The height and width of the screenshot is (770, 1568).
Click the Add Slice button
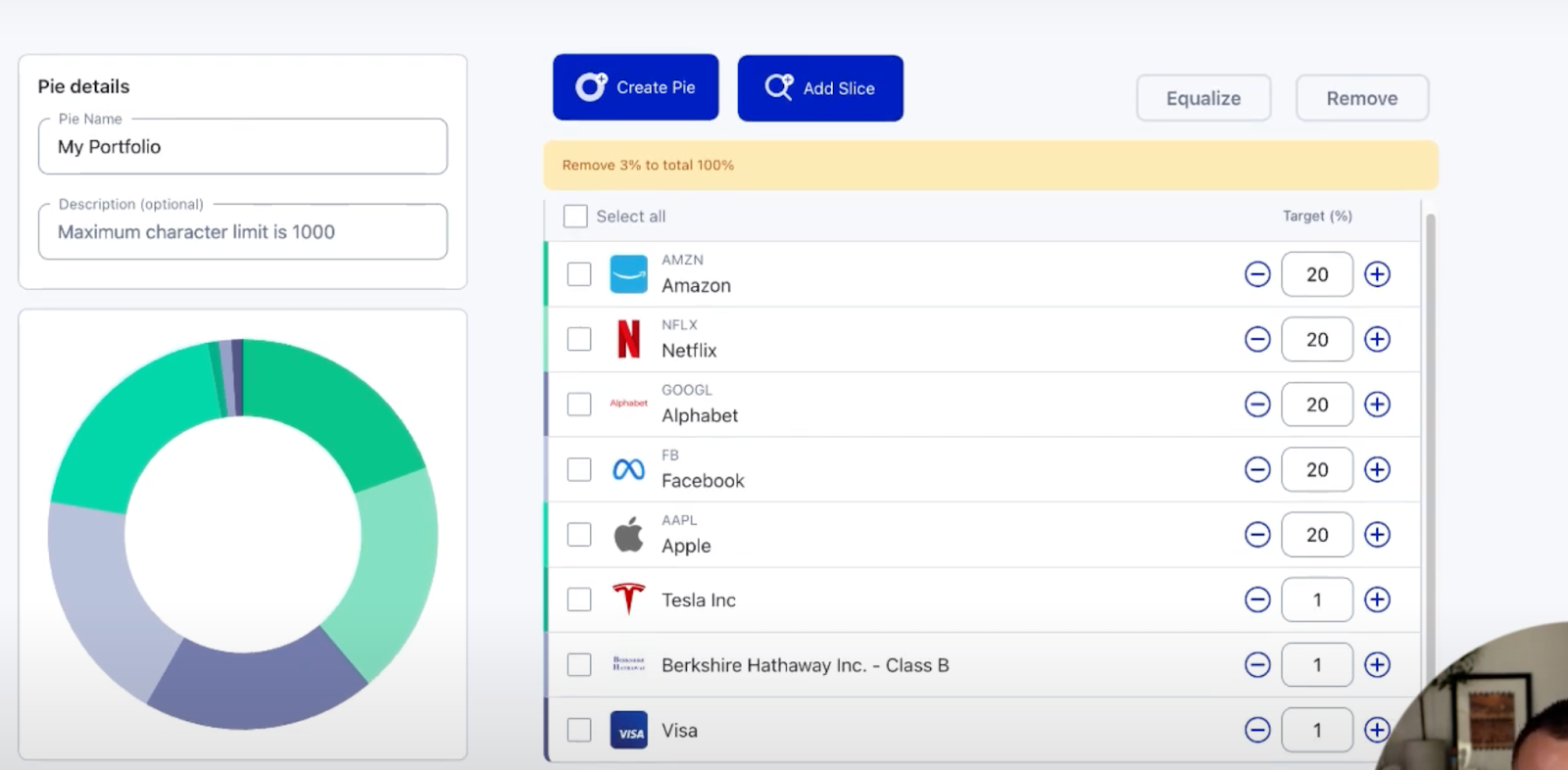coord(820,88)
